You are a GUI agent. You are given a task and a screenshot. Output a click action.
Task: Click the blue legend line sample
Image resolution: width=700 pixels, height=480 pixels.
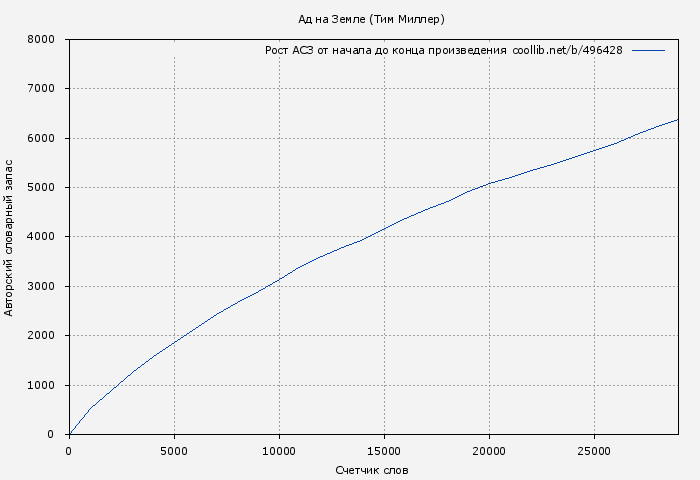(x=648, y=50)
